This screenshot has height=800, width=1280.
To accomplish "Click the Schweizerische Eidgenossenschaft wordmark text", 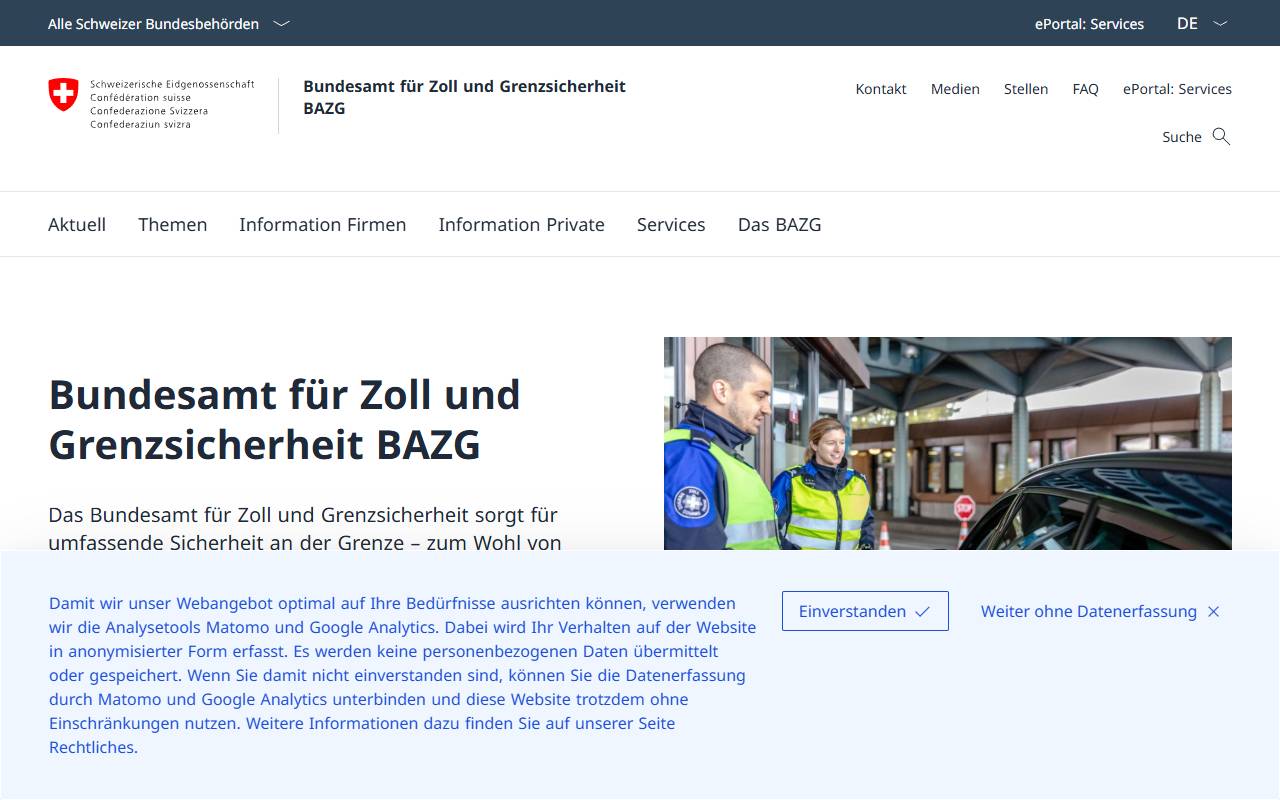I will click(x=172, y=105).
